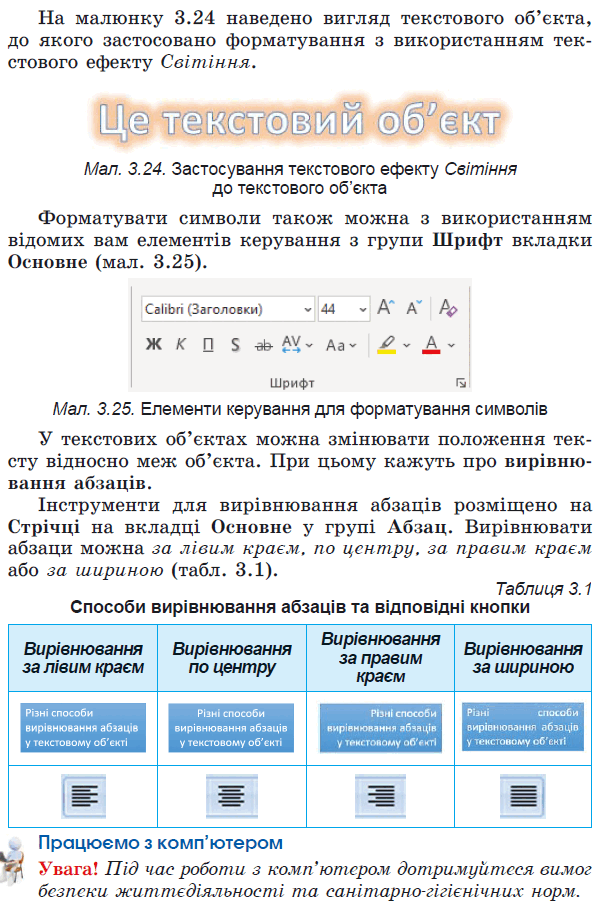The image size is (603, 905).
Task: Click the 'Мал. 3.25.' caption label
Action: pyautogui.click(x=93, y=409)
